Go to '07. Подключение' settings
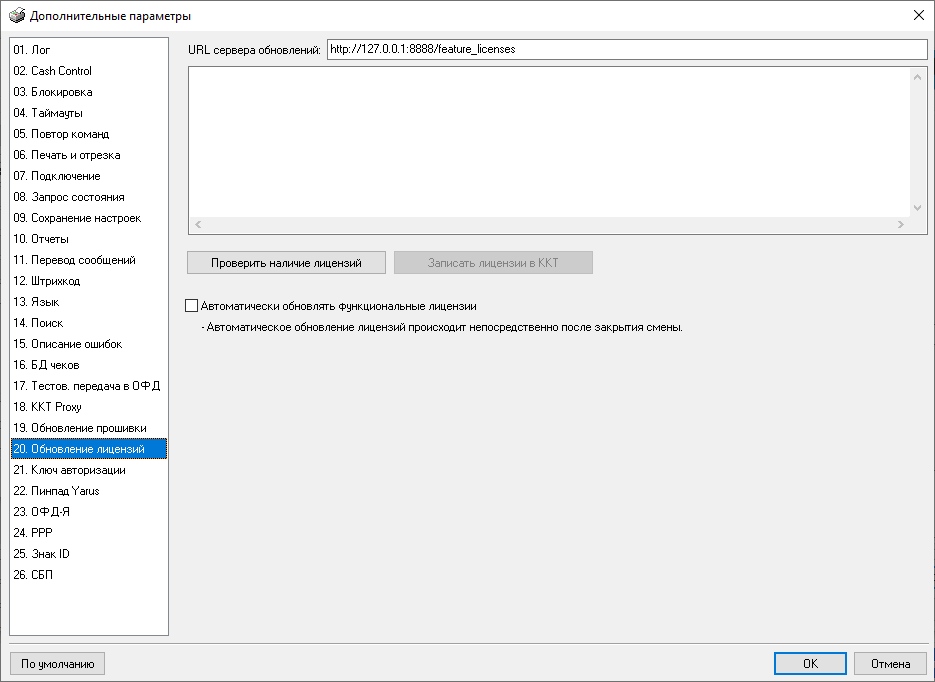 (x=56, y=176)
